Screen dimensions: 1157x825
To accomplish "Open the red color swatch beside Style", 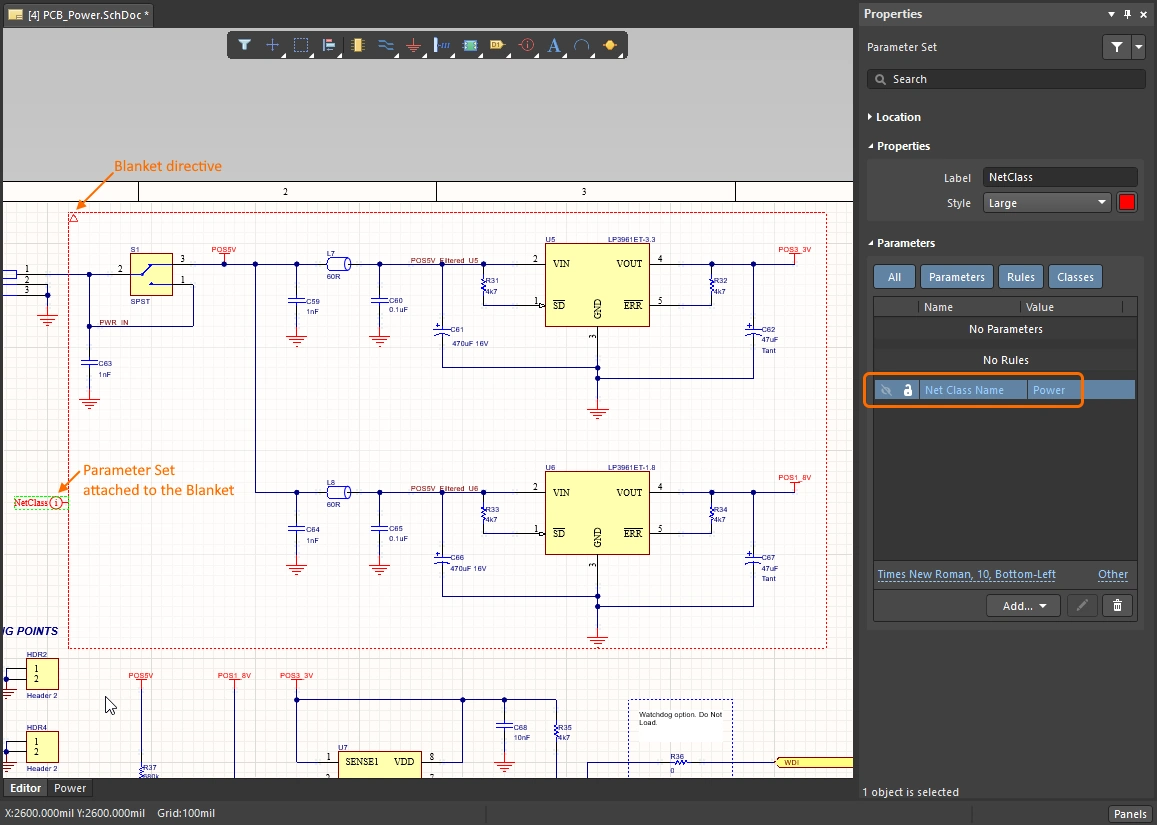I will click(1127, 203).
